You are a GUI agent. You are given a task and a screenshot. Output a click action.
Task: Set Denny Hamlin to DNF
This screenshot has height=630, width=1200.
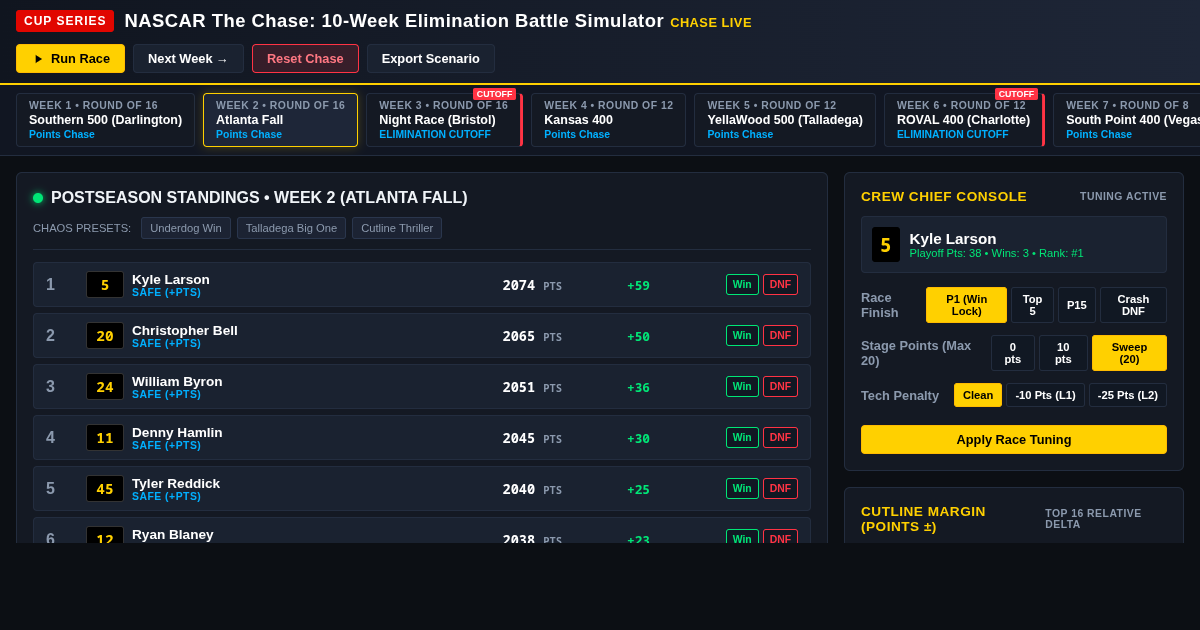click(780, 438)
